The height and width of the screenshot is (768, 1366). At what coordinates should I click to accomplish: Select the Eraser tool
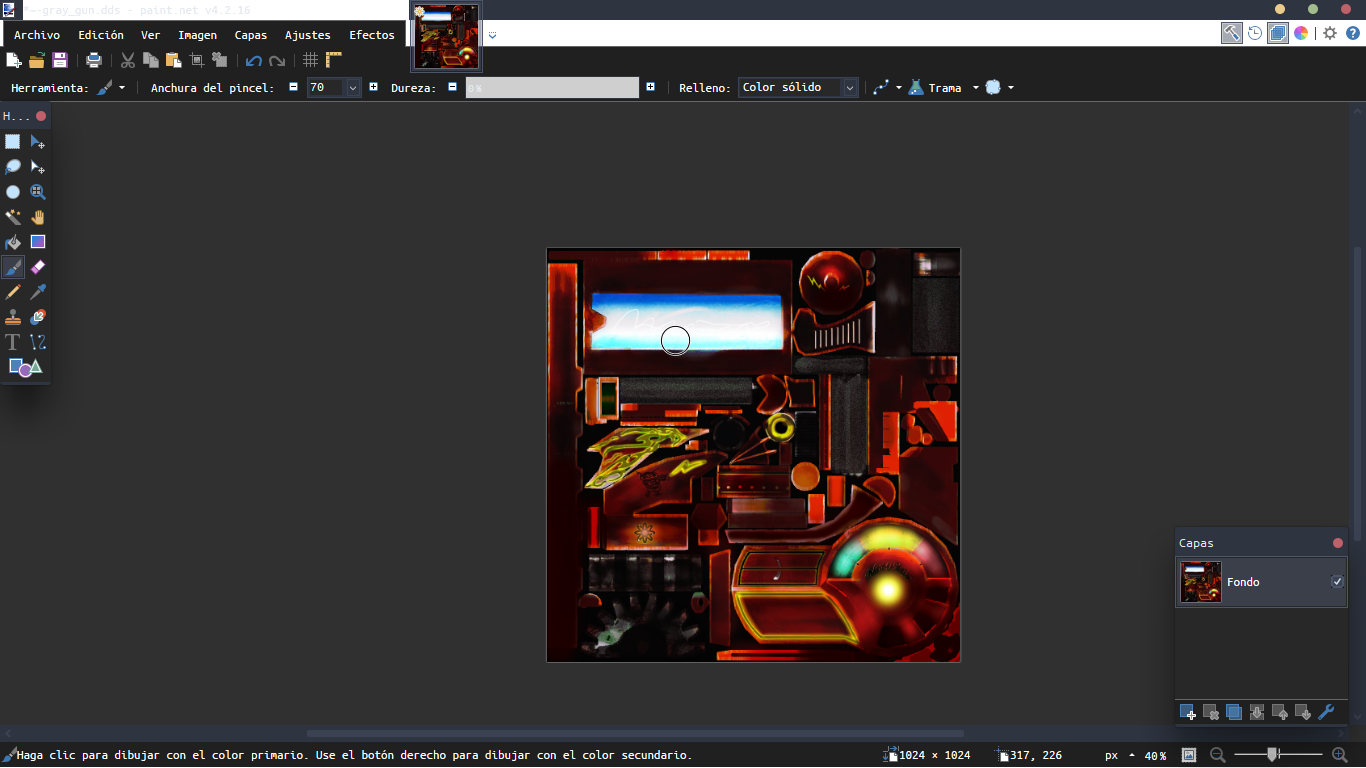coord(38,267)
